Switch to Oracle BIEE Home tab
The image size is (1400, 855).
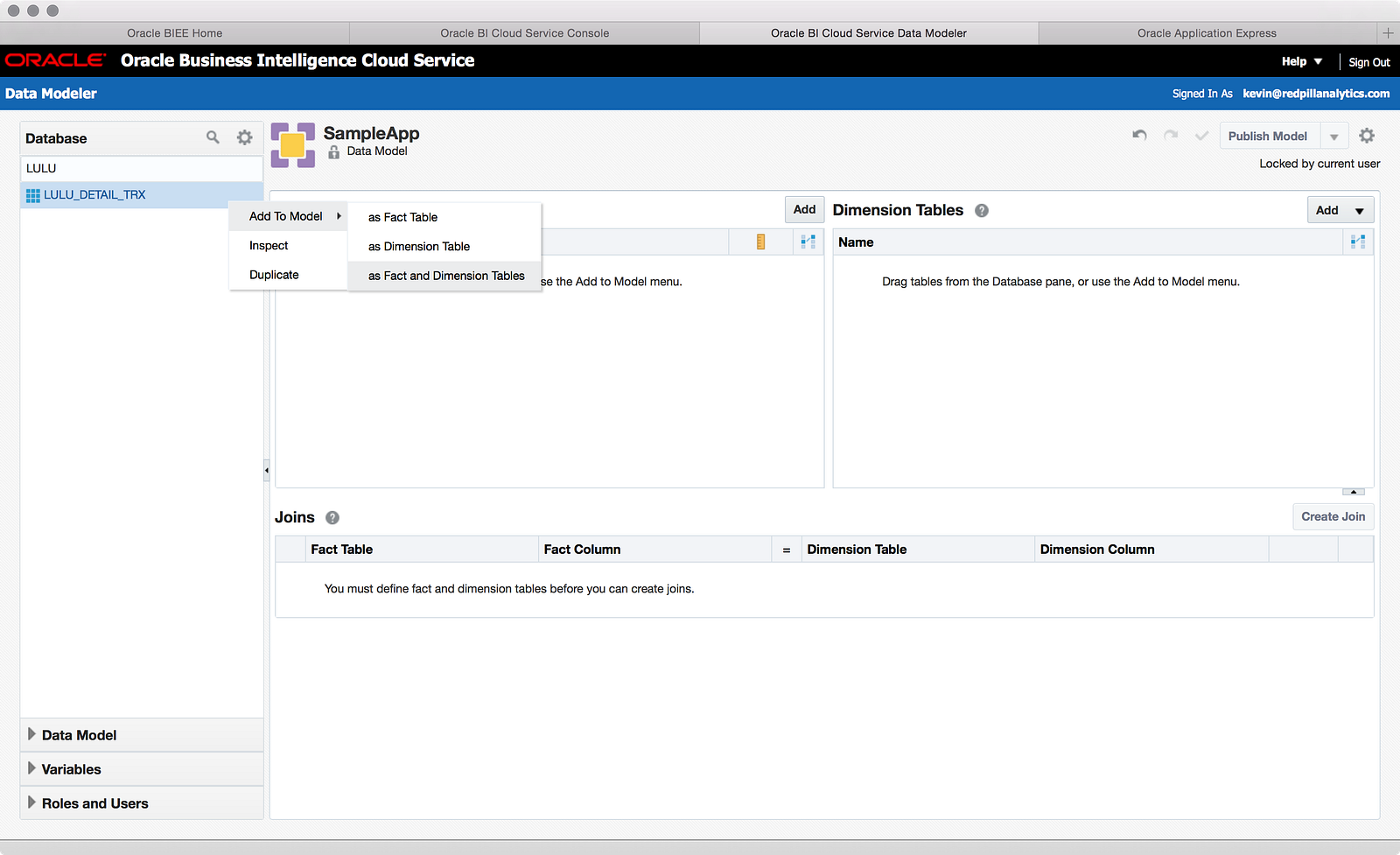(175, 33)
